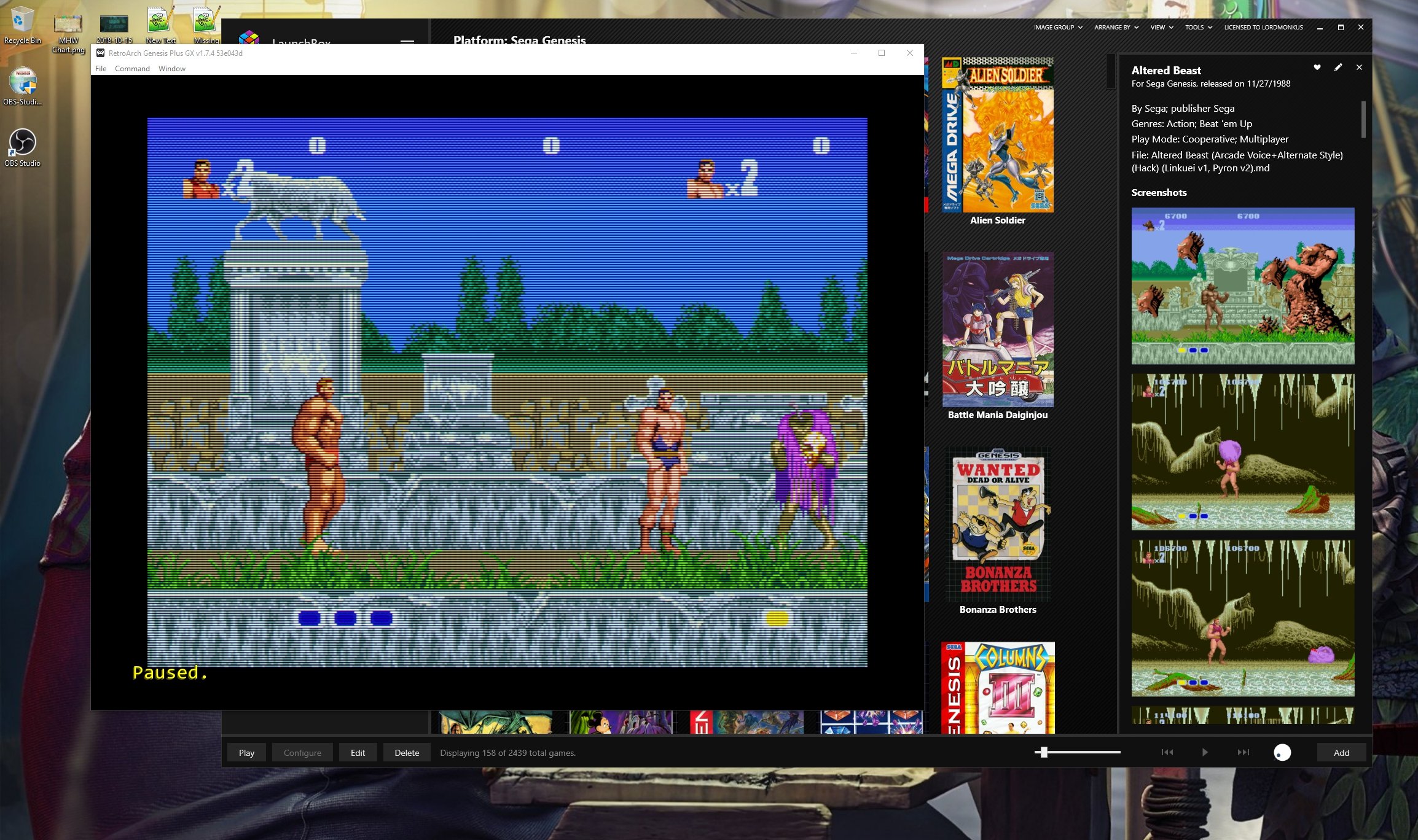Open the View dropdown menu
This screenshot has width=1418, height=840.
click(1162, 27)
